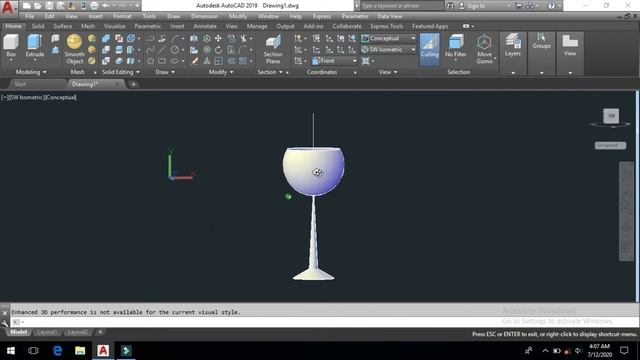Viewport: 640px width, 360px height.
Task: Pick the Circle tool in Draw panel
Action: [175, 50]
